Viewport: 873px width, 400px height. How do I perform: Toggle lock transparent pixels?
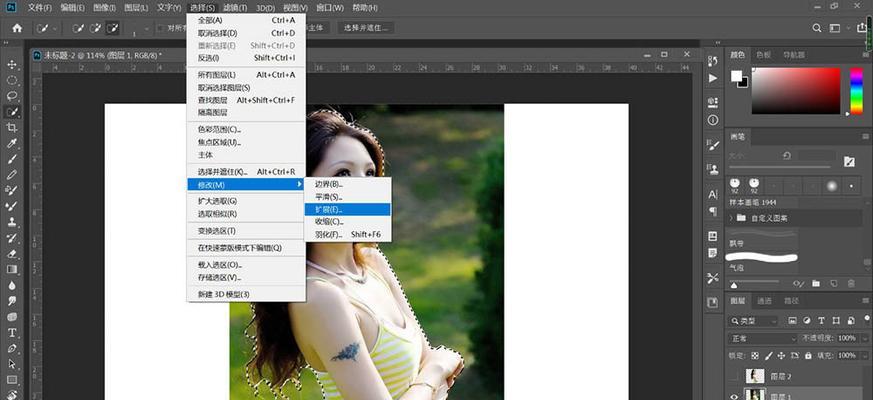755,355
